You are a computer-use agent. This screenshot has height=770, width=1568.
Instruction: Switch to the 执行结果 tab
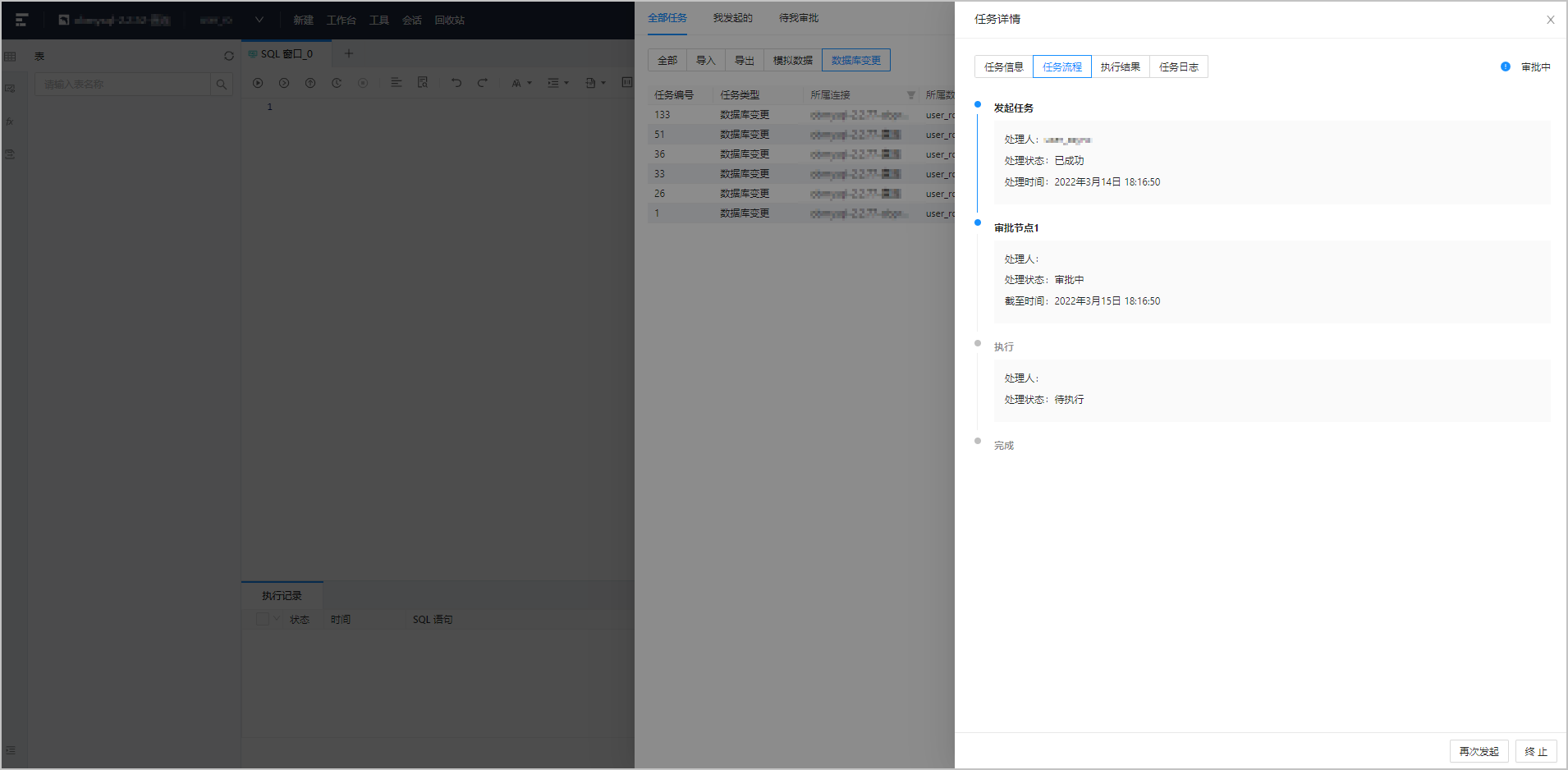coord(1120,66)
